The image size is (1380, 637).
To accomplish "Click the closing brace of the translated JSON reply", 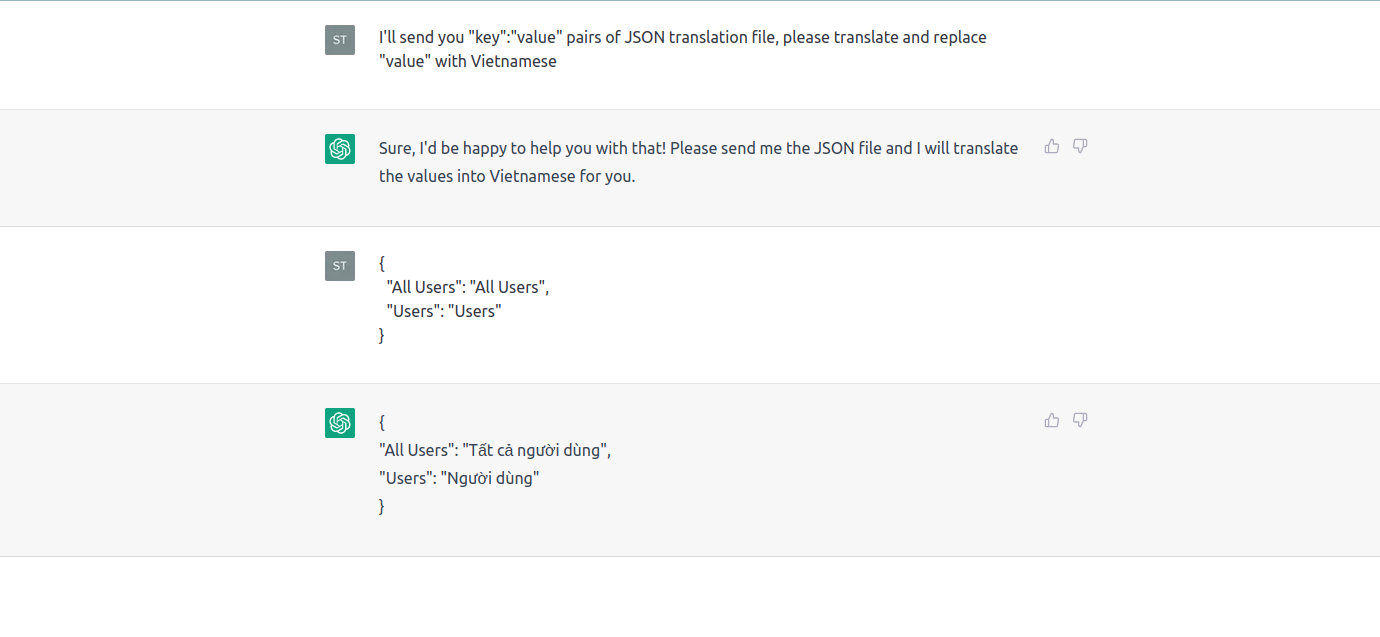I will tap(382, 506).
